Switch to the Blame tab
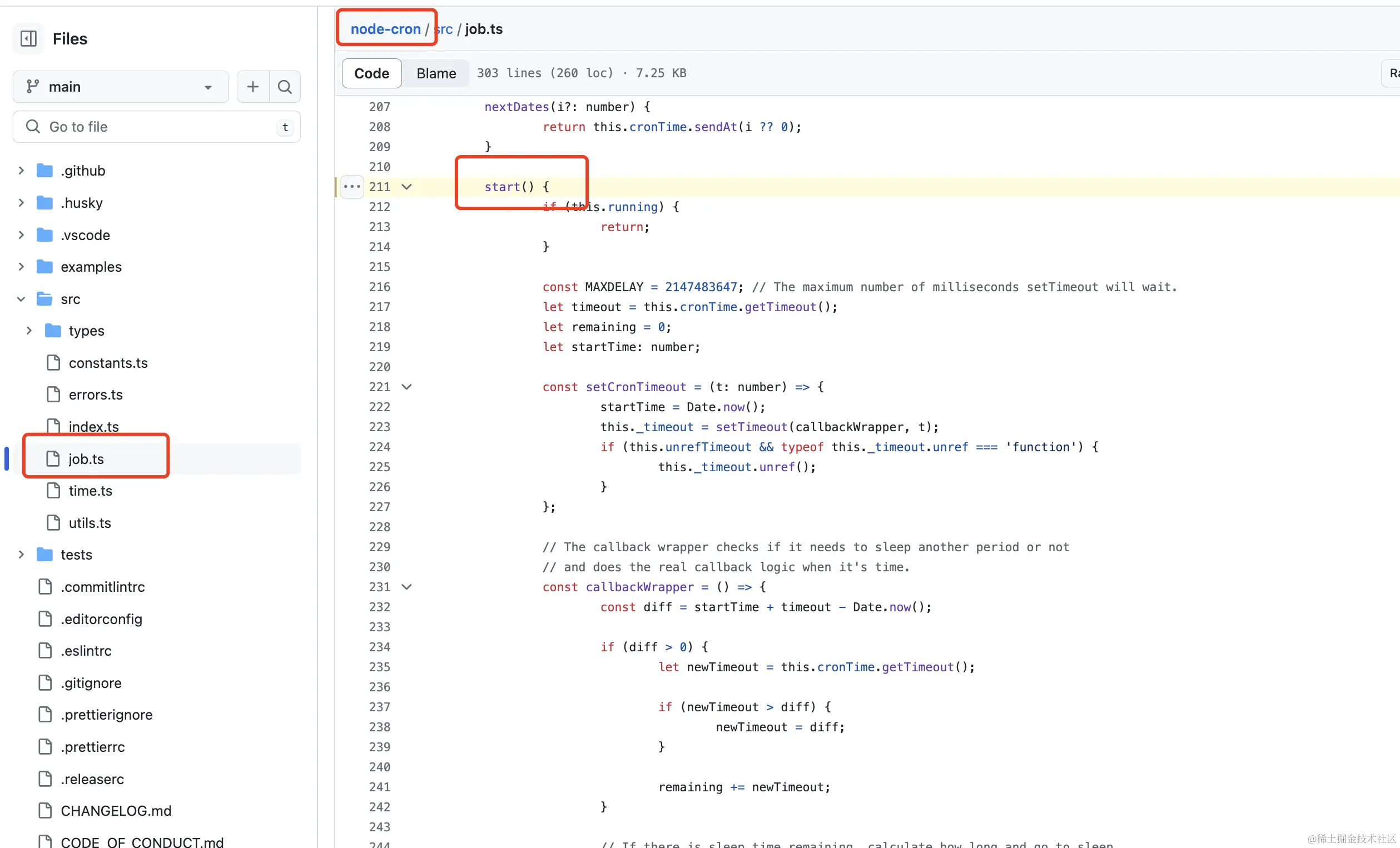This screenshot has width=1400, height=848. tap(436, 73)
